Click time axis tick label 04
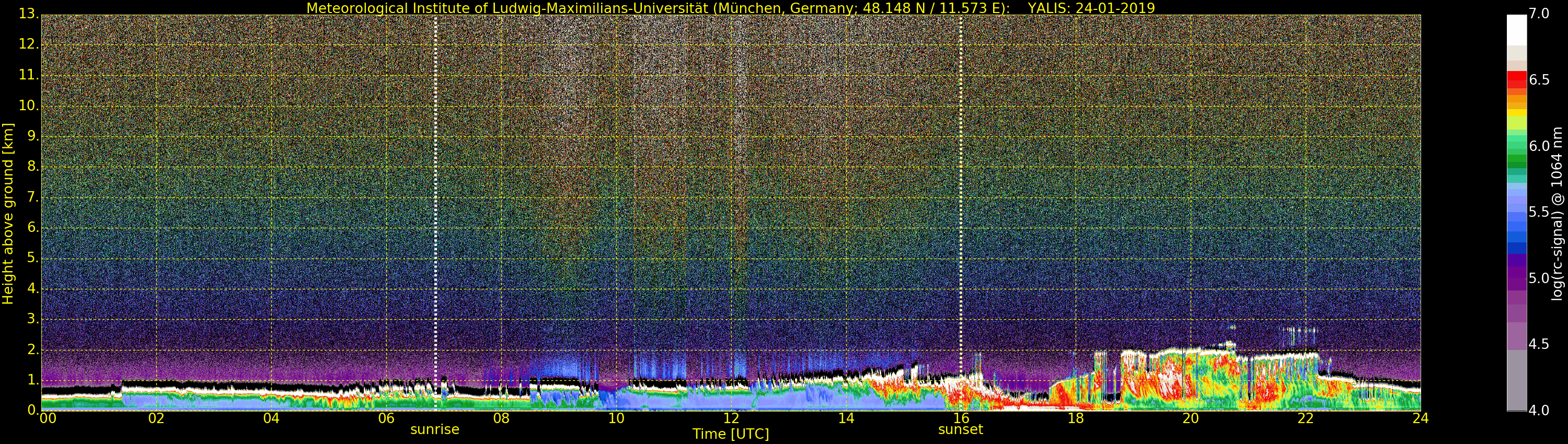Image resolution: width=1568 pixels, height=444 pixels. tap(271, 418)
